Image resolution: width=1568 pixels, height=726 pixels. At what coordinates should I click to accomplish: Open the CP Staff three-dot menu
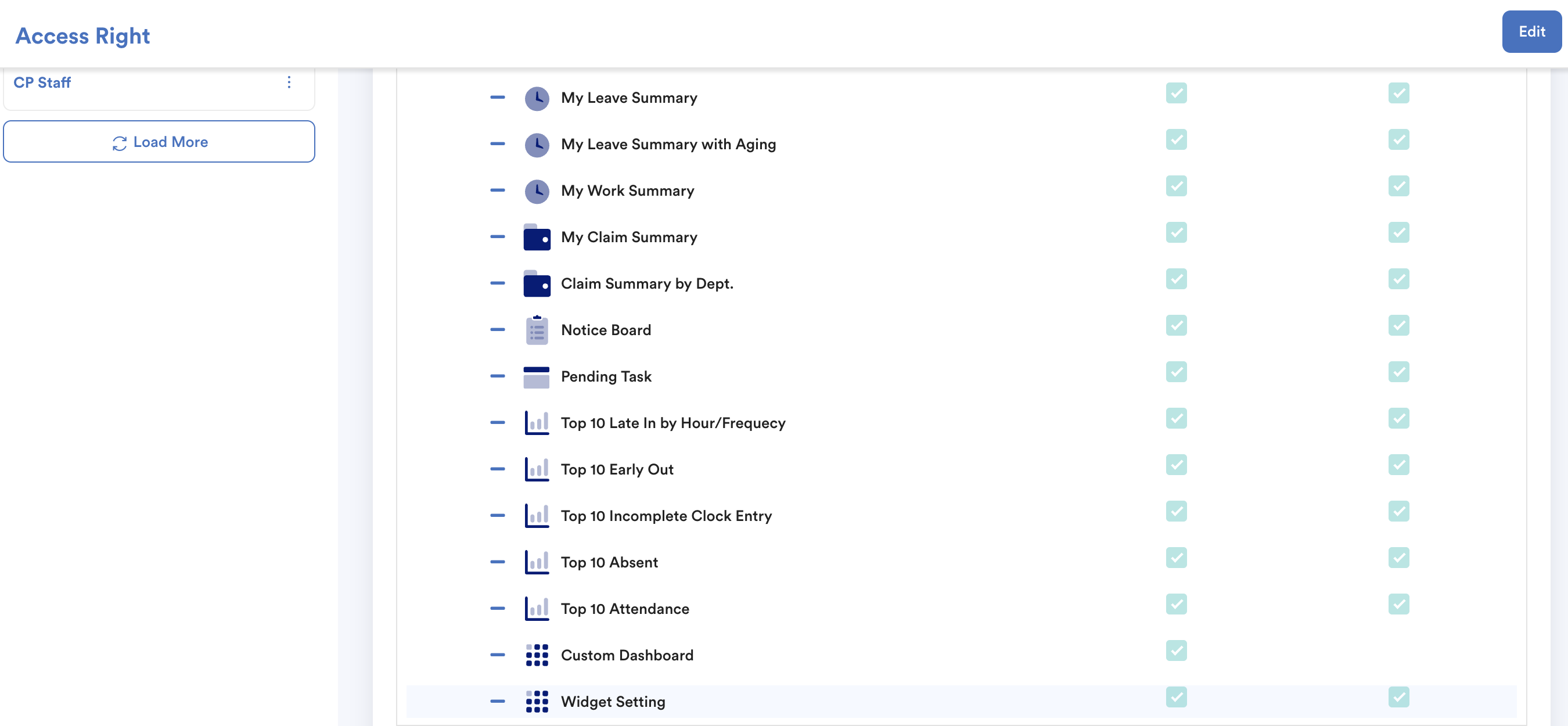click(x=289, y=82)
